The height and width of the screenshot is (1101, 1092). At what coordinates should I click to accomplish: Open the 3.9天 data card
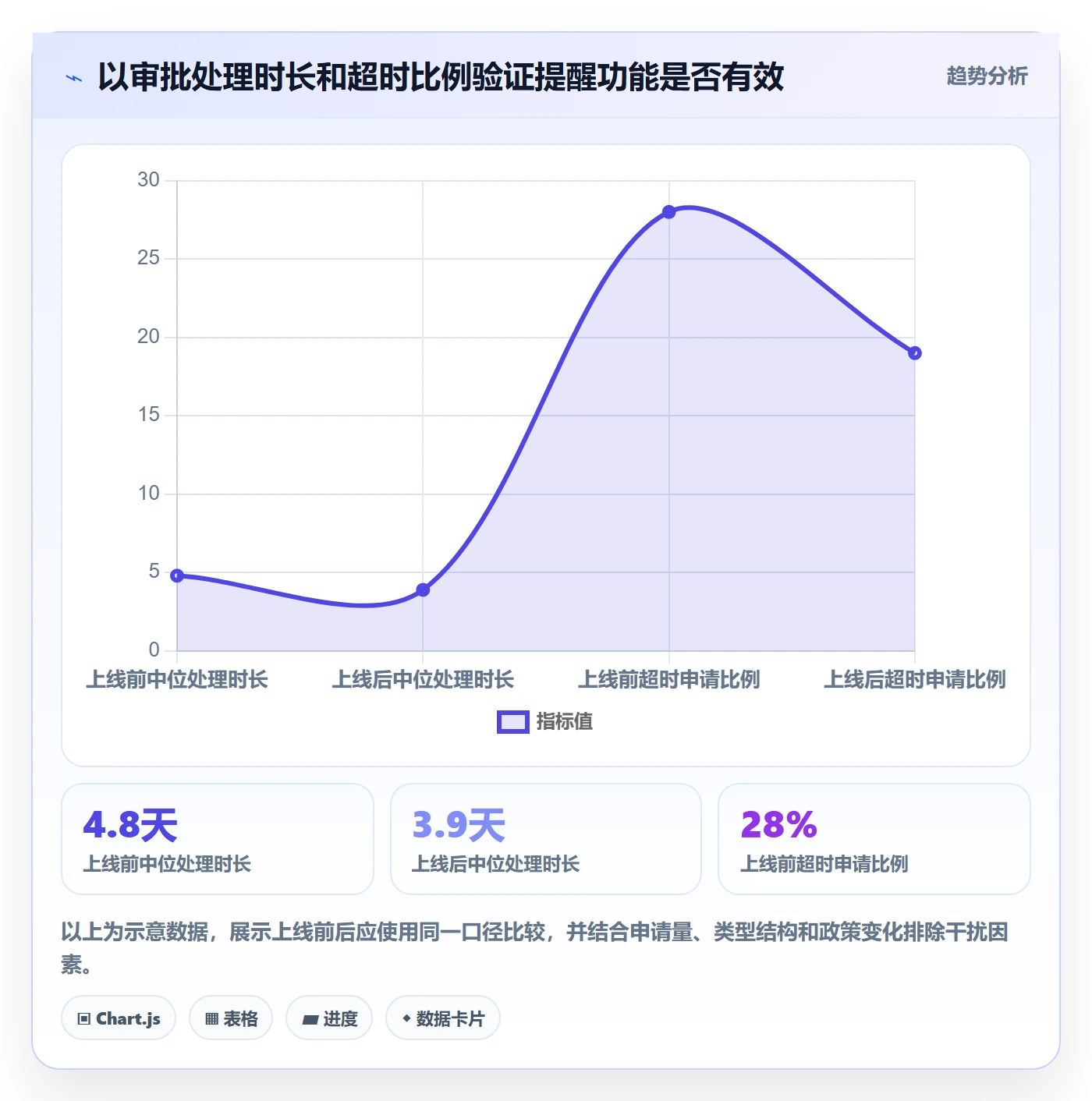point(546,839)
